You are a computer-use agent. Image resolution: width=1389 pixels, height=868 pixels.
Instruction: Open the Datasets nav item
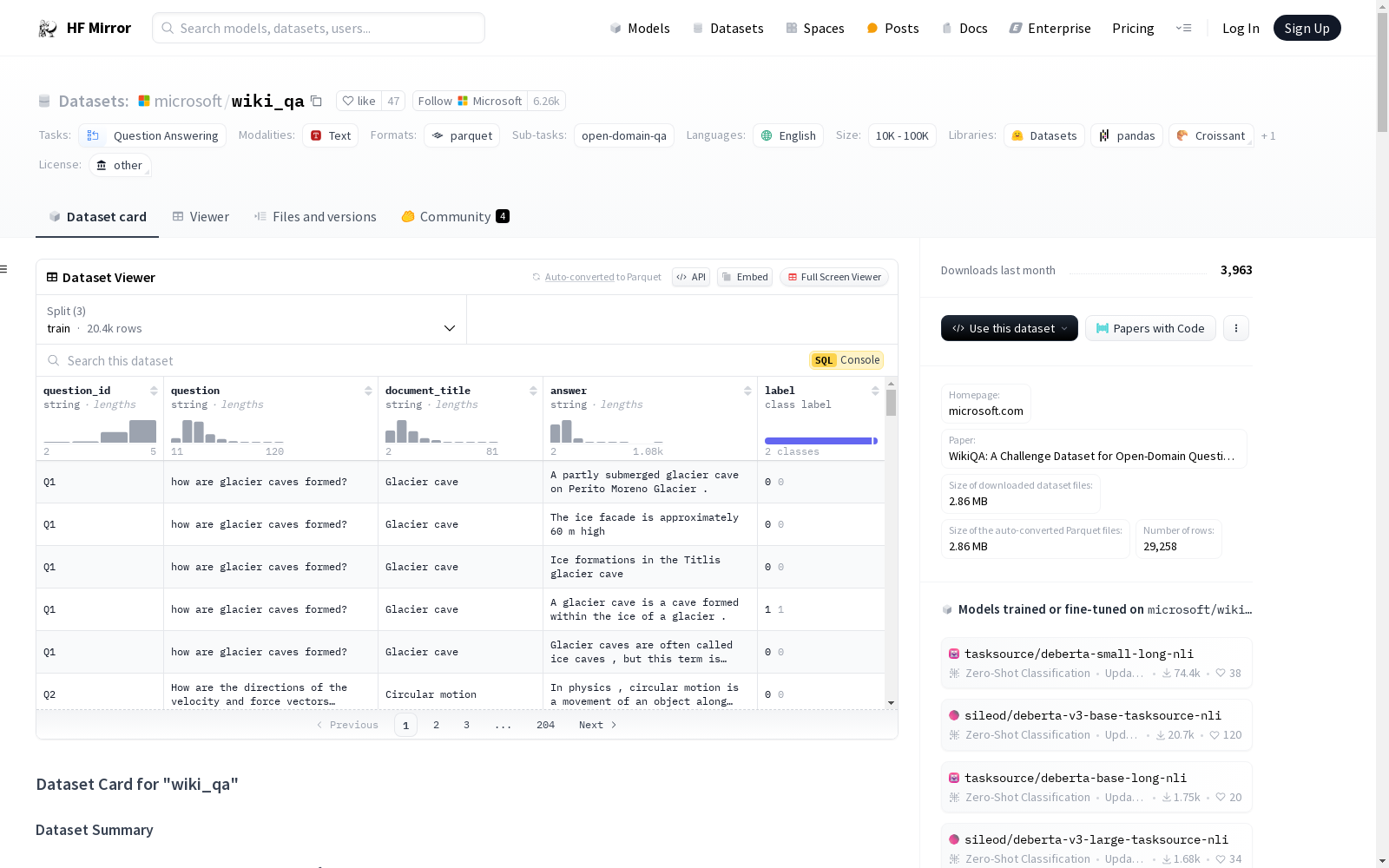[x=727, y=28]
